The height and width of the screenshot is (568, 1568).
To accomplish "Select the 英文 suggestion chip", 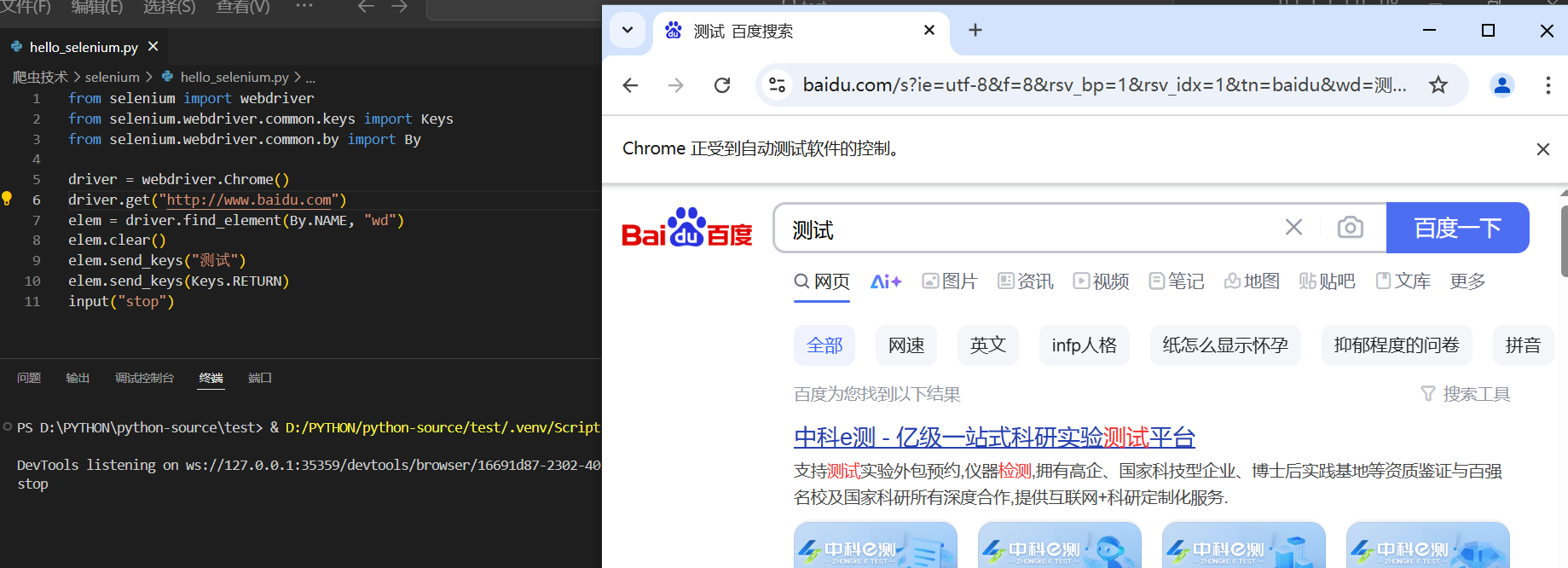I will point(988,345).
